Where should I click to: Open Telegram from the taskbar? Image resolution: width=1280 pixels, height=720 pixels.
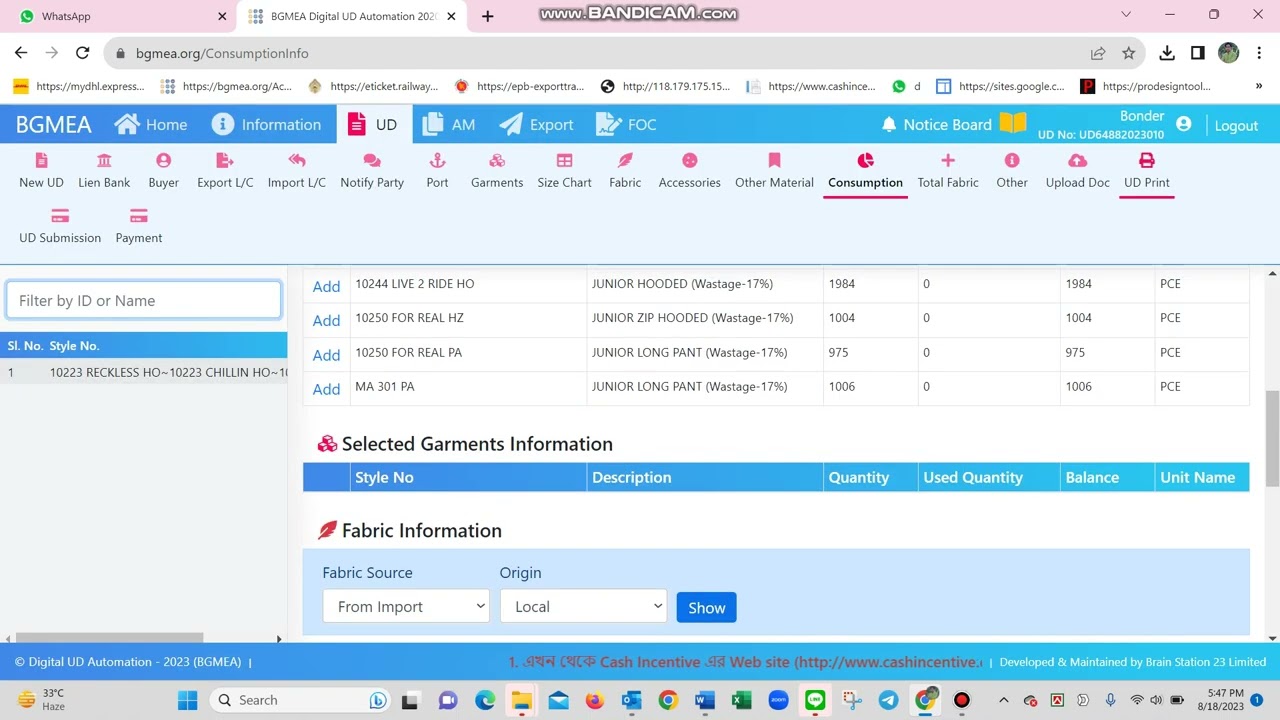(888, 700)
